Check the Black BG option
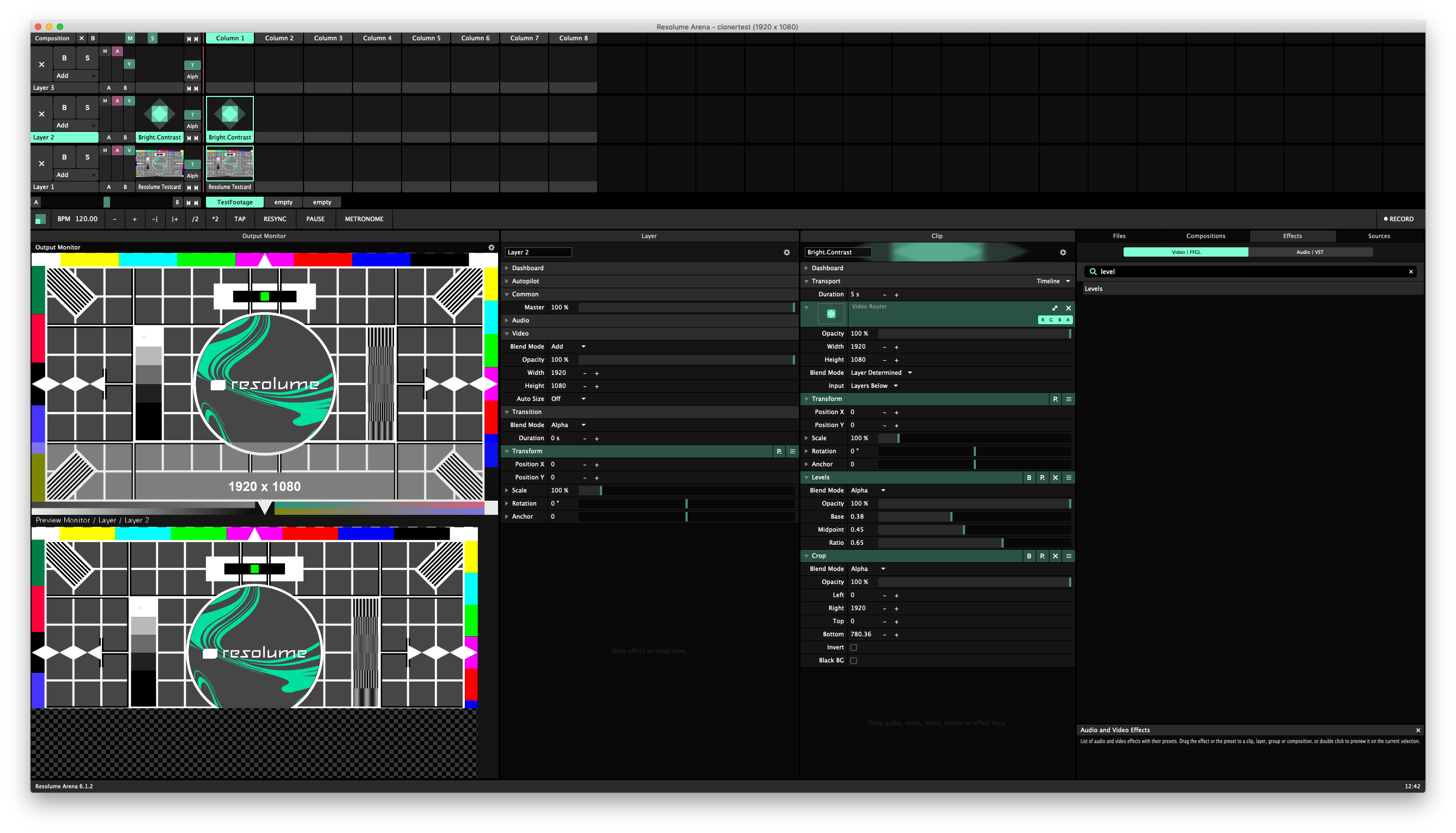 [x=853, y=660]
